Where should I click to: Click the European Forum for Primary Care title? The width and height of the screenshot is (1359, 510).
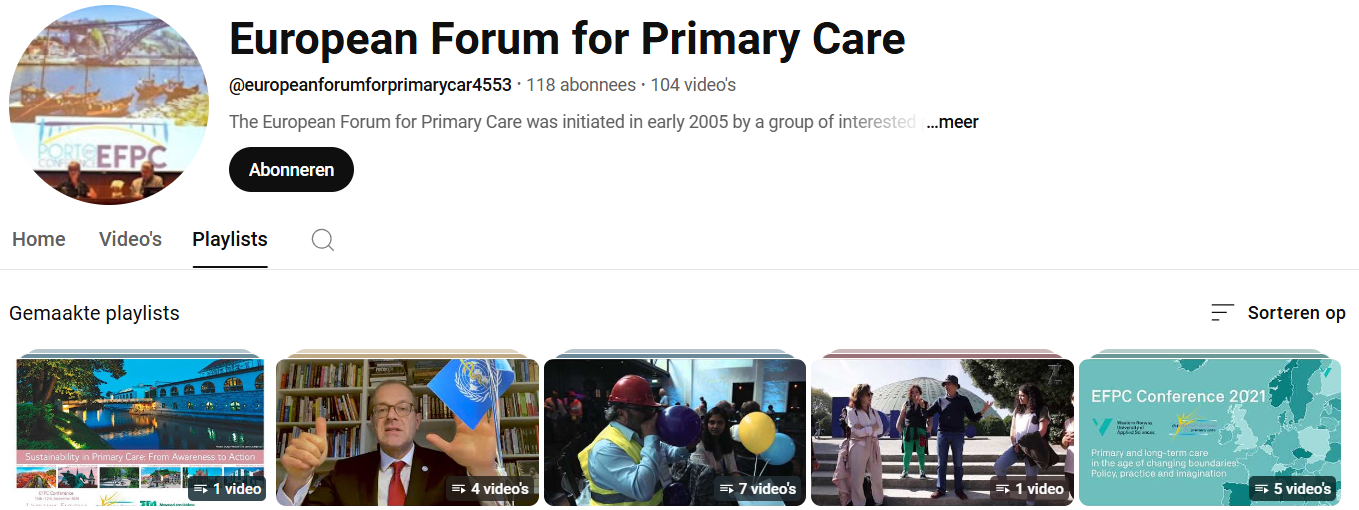point(567,39)
